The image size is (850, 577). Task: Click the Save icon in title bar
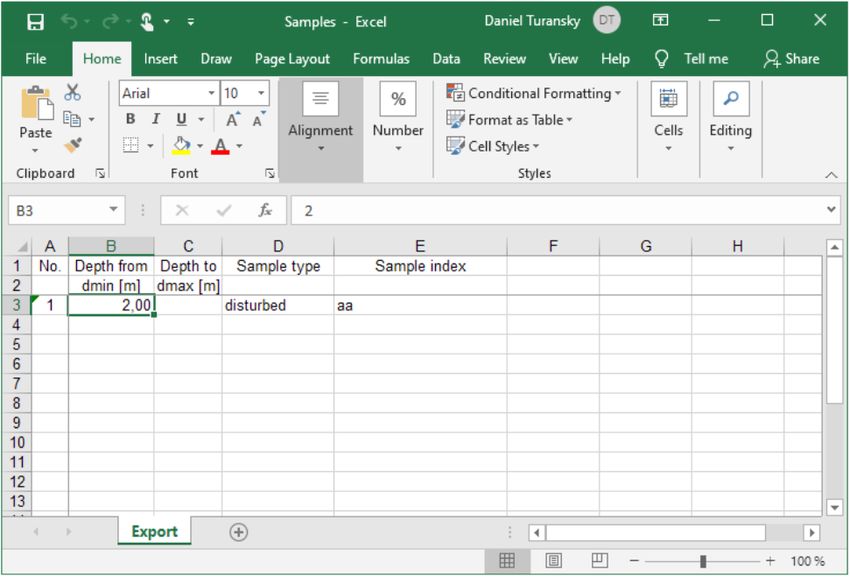(x=35, y=21)
